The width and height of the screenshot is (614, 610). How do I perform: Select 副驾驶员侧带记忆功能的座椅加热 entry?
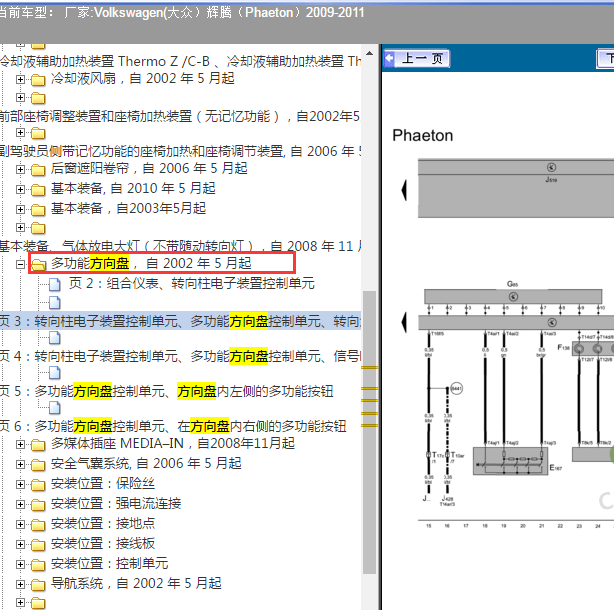(x=181, y=151)
